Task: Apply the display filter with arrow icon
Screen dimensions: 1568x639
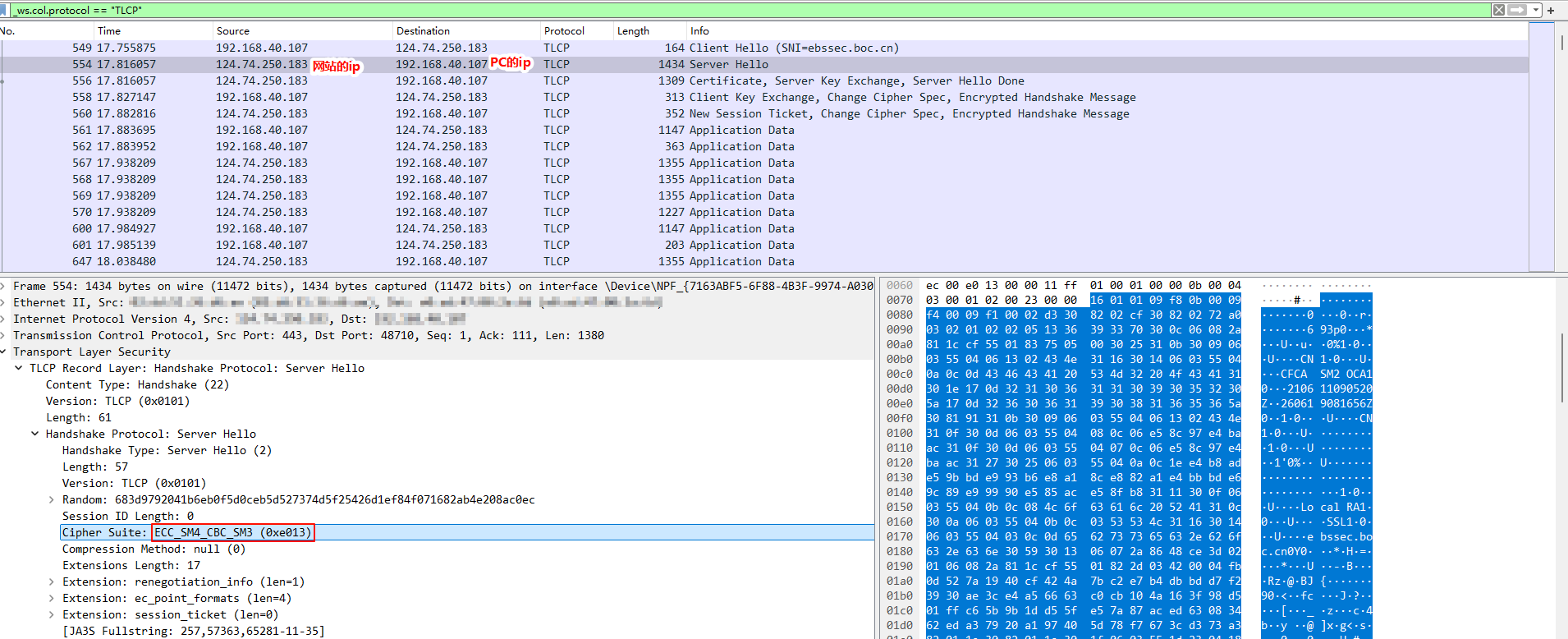Action: pyautogui.click(x=1517, y=10)
